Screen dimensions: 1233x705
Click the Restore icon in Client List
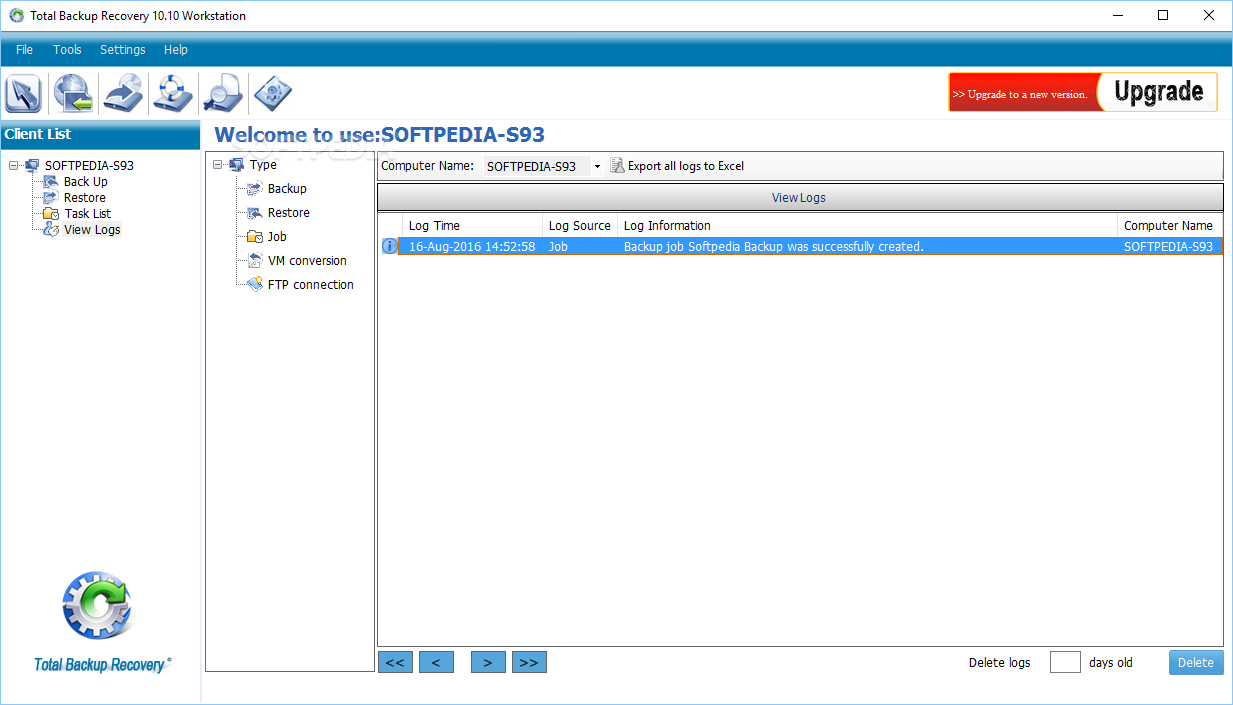(51, 197)
